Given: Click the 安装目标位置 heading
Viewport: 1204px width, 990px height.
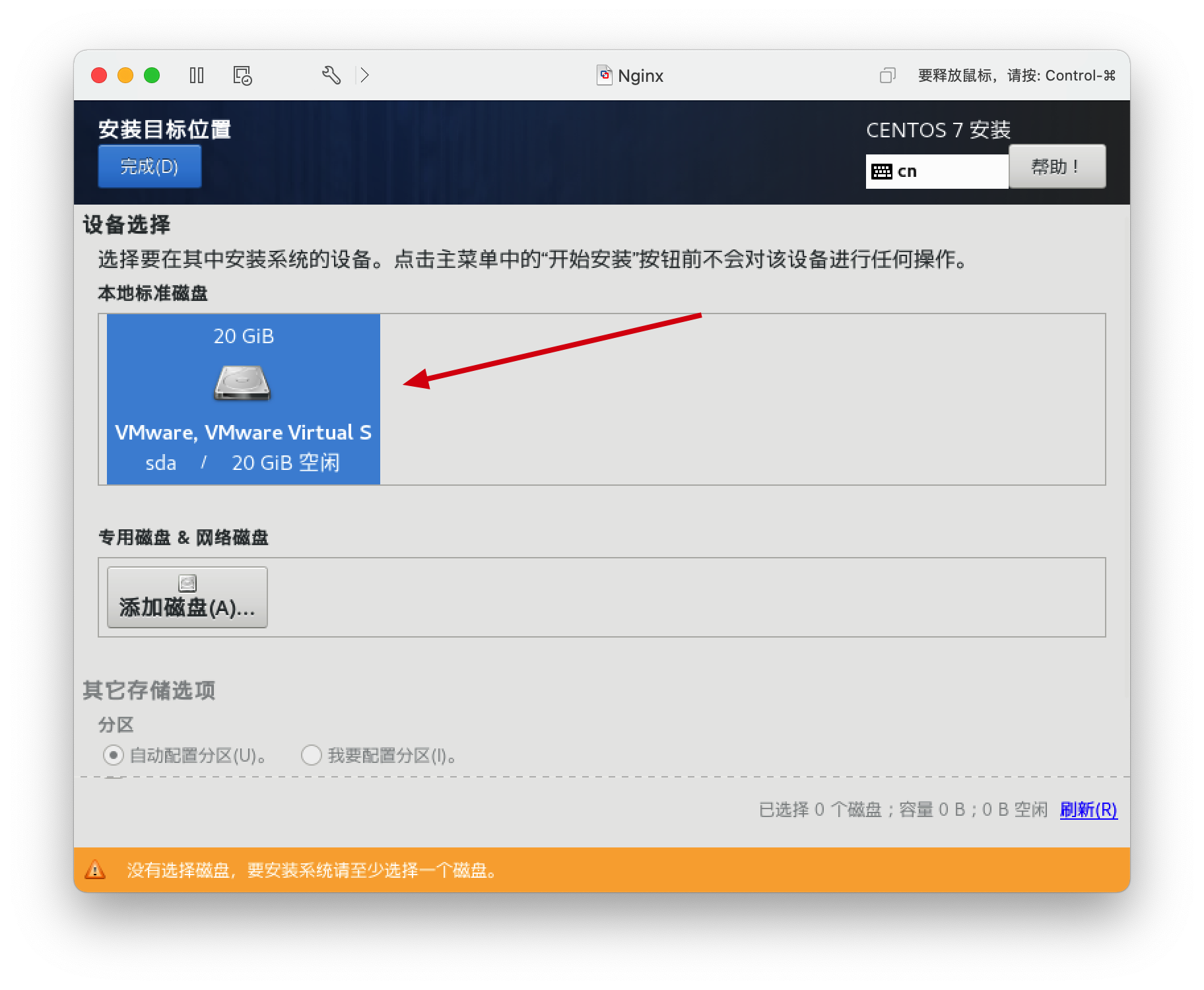Looking at the screenshot, I should click(x=165, y=129).
